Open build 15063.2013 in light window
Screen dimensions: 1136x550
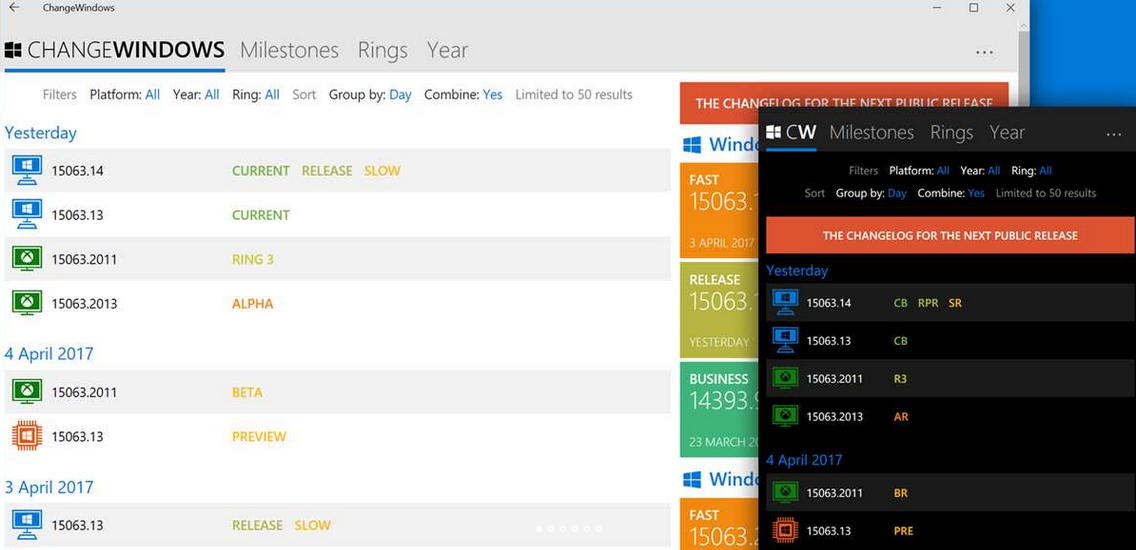(84, 304)
